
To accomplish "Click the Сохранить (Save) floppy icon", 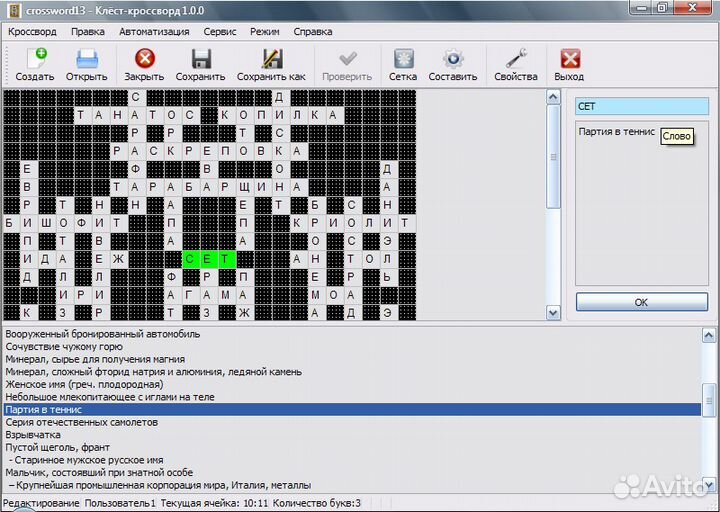I will pos(200,59).
